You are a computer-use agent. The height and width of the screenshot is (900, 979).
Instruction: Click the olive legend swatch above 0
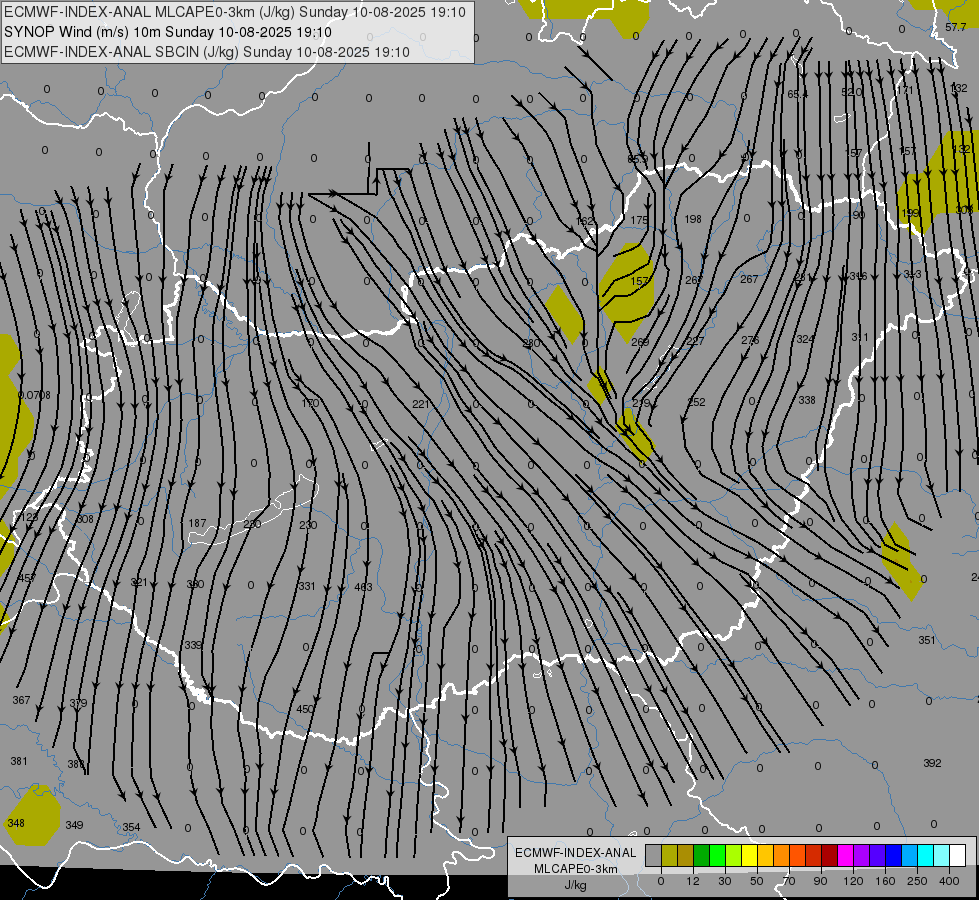click(669, 855)
